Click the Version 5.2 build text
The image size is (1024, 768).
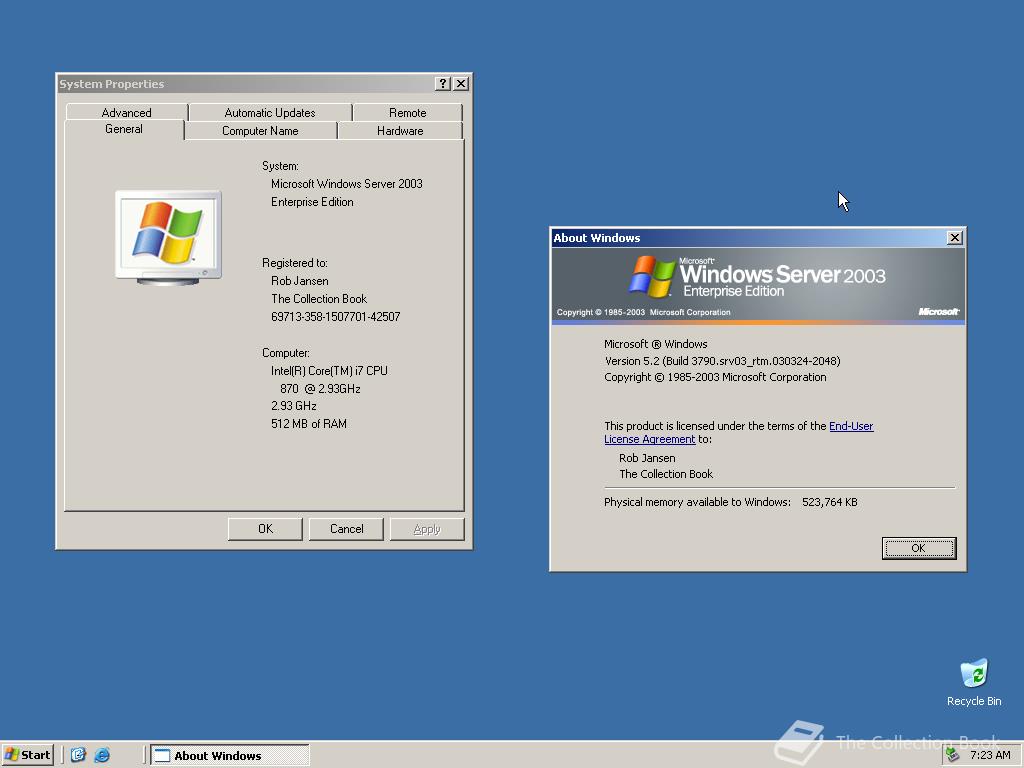722,361
